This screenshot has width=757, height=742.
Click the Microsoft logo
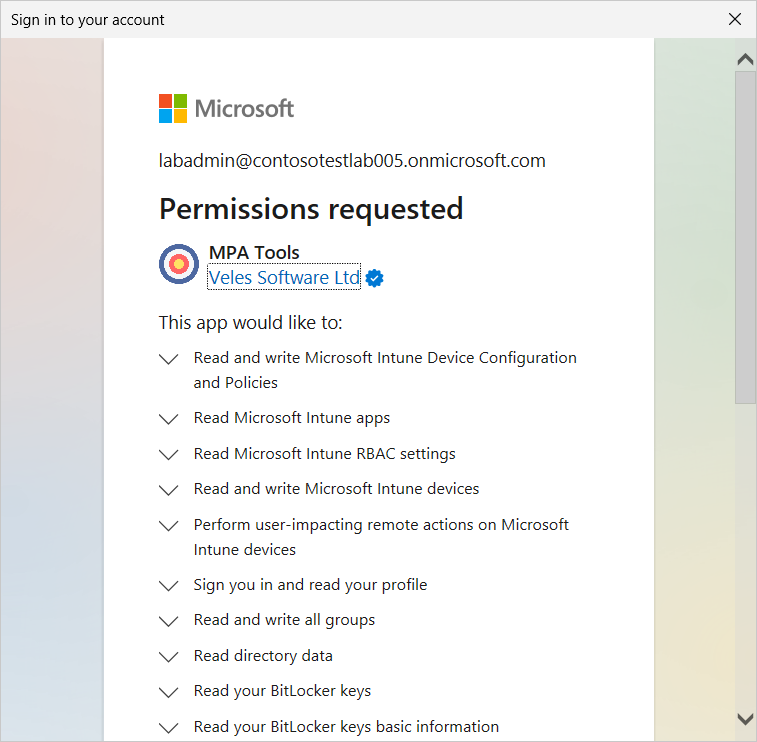[x=226, y=109]
